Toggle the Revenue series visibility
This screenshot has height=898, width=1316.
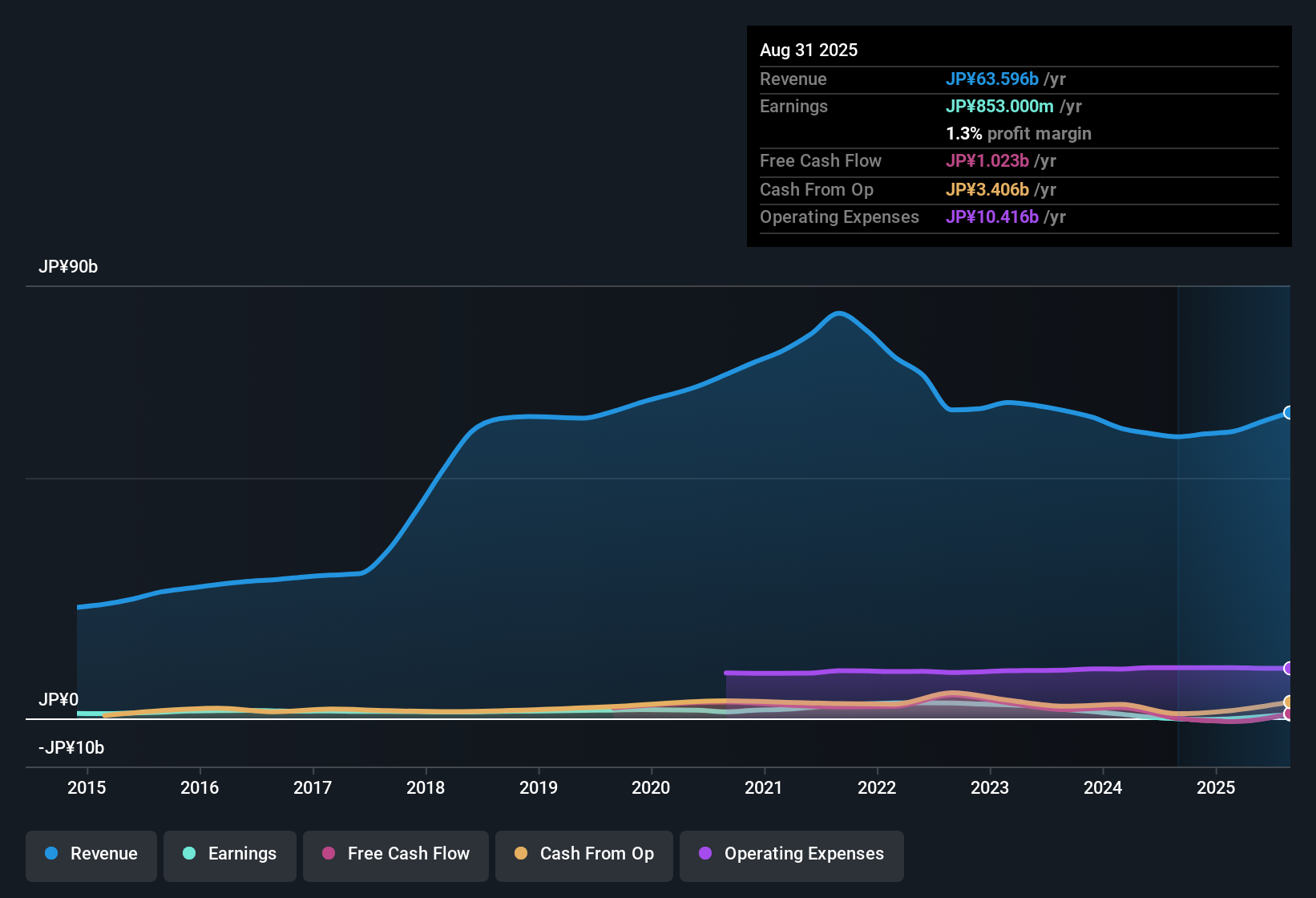coord(91,854)
